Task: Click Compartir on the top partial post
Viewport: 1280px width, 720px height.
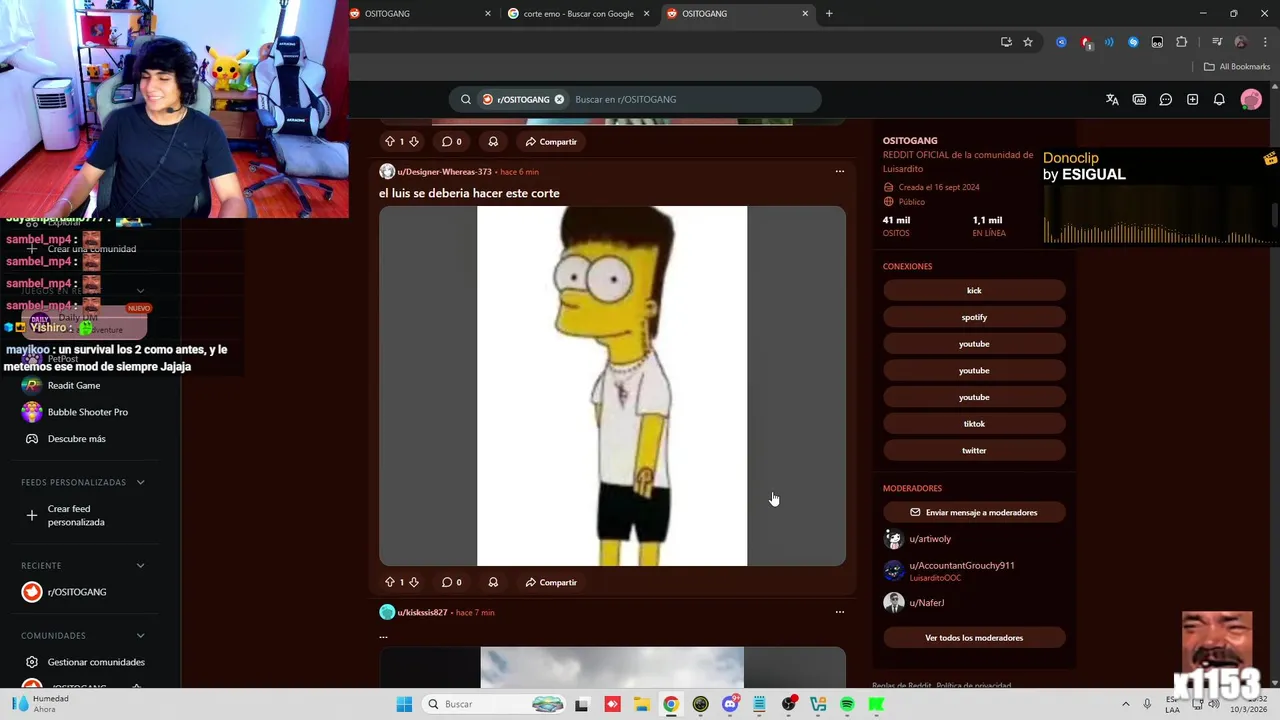Action: pos(551,142)
